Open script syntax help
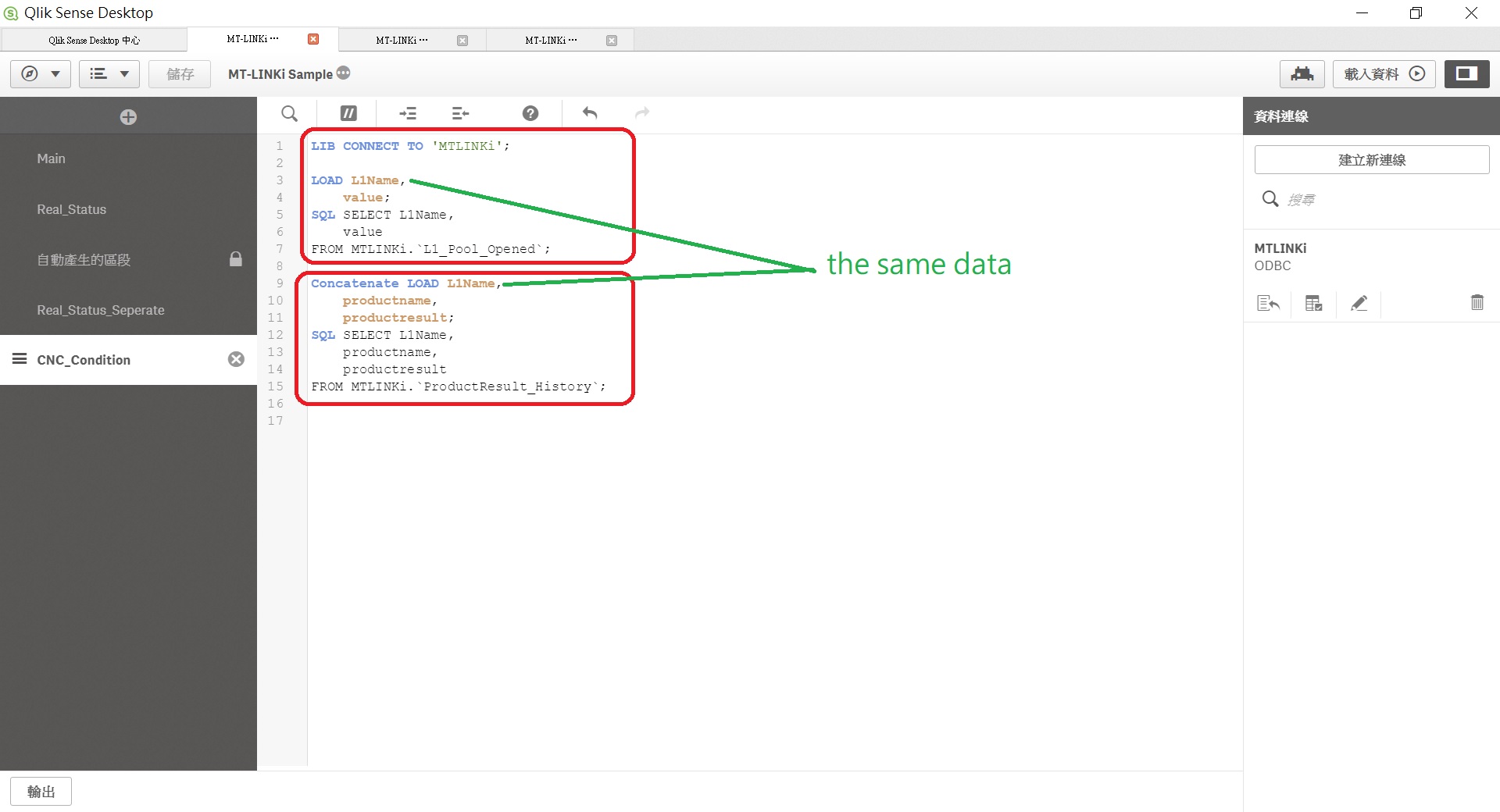Viewport: 1500px width, 812px height. point(530,114)
